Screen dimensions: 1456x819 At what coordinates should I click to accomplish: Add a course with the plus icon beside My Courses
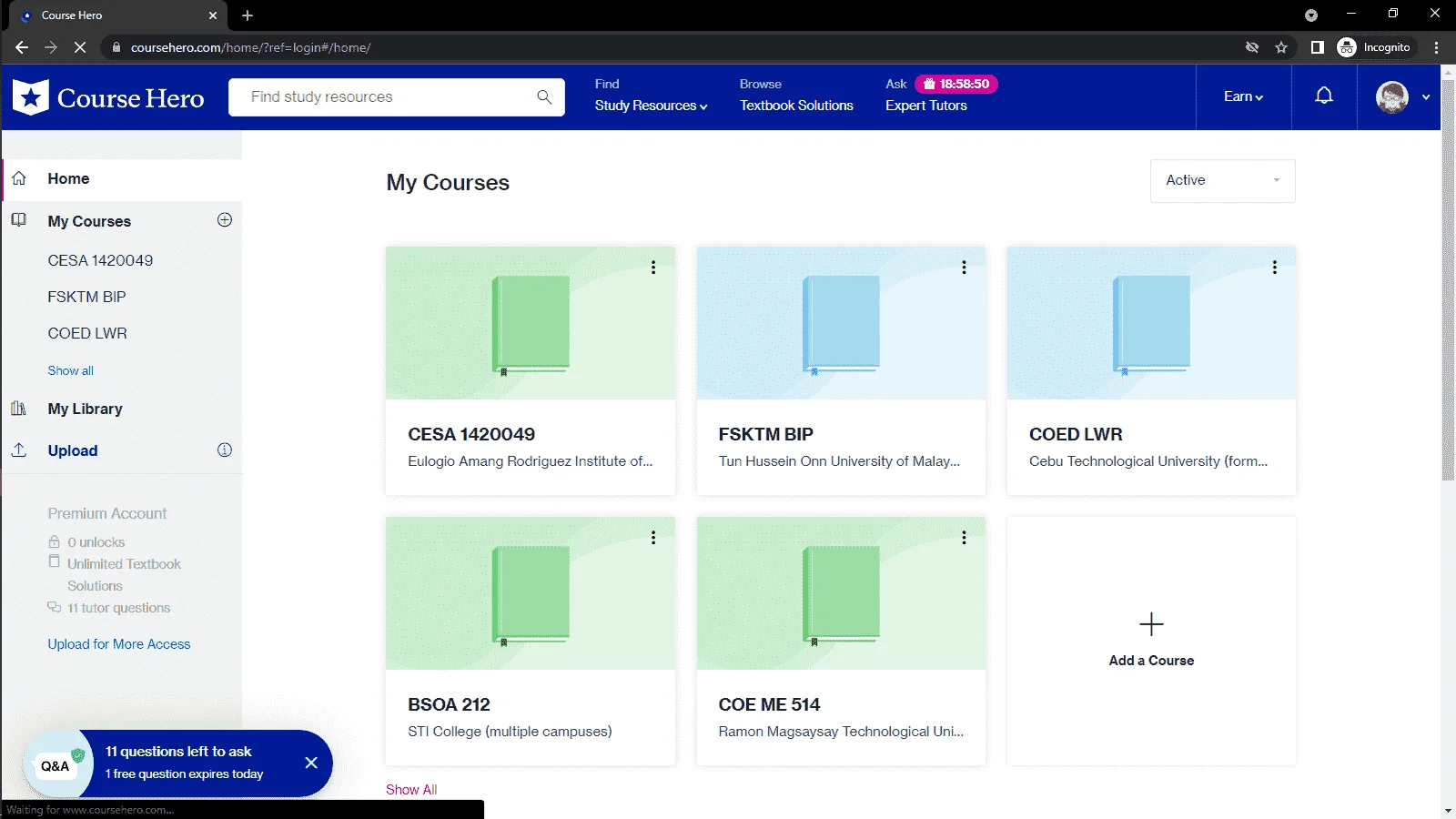[225, 220]
